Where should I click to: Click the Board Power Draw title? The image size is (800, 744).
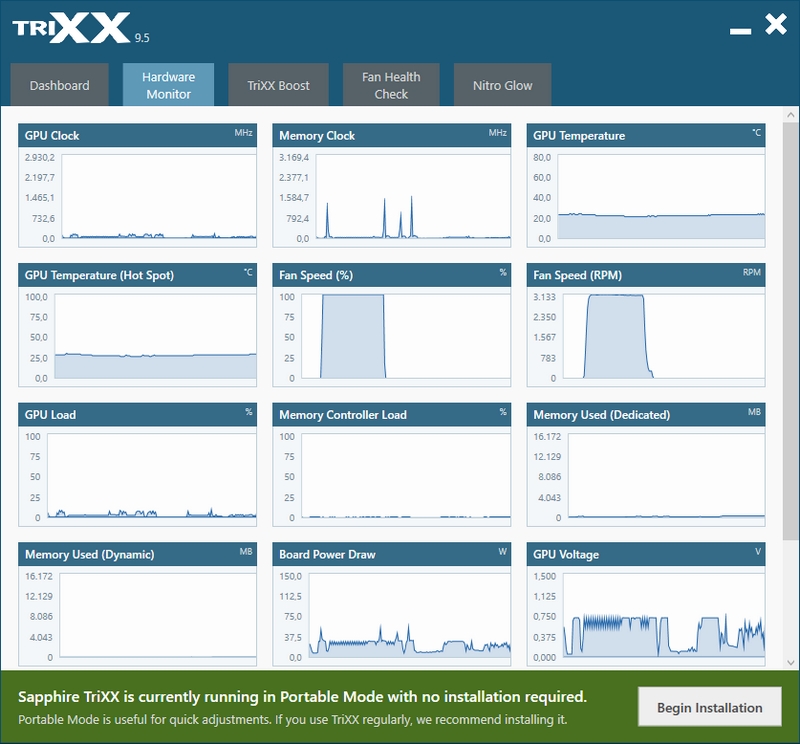(327, 555)
